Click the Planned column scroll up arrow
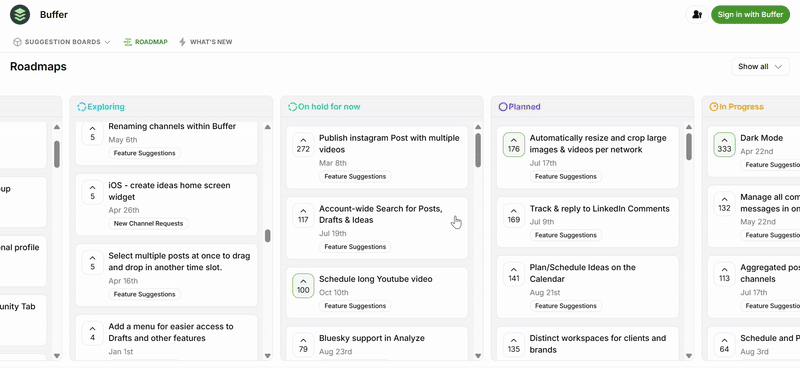This screenshot has width=800, height=368. pos(689,127)
